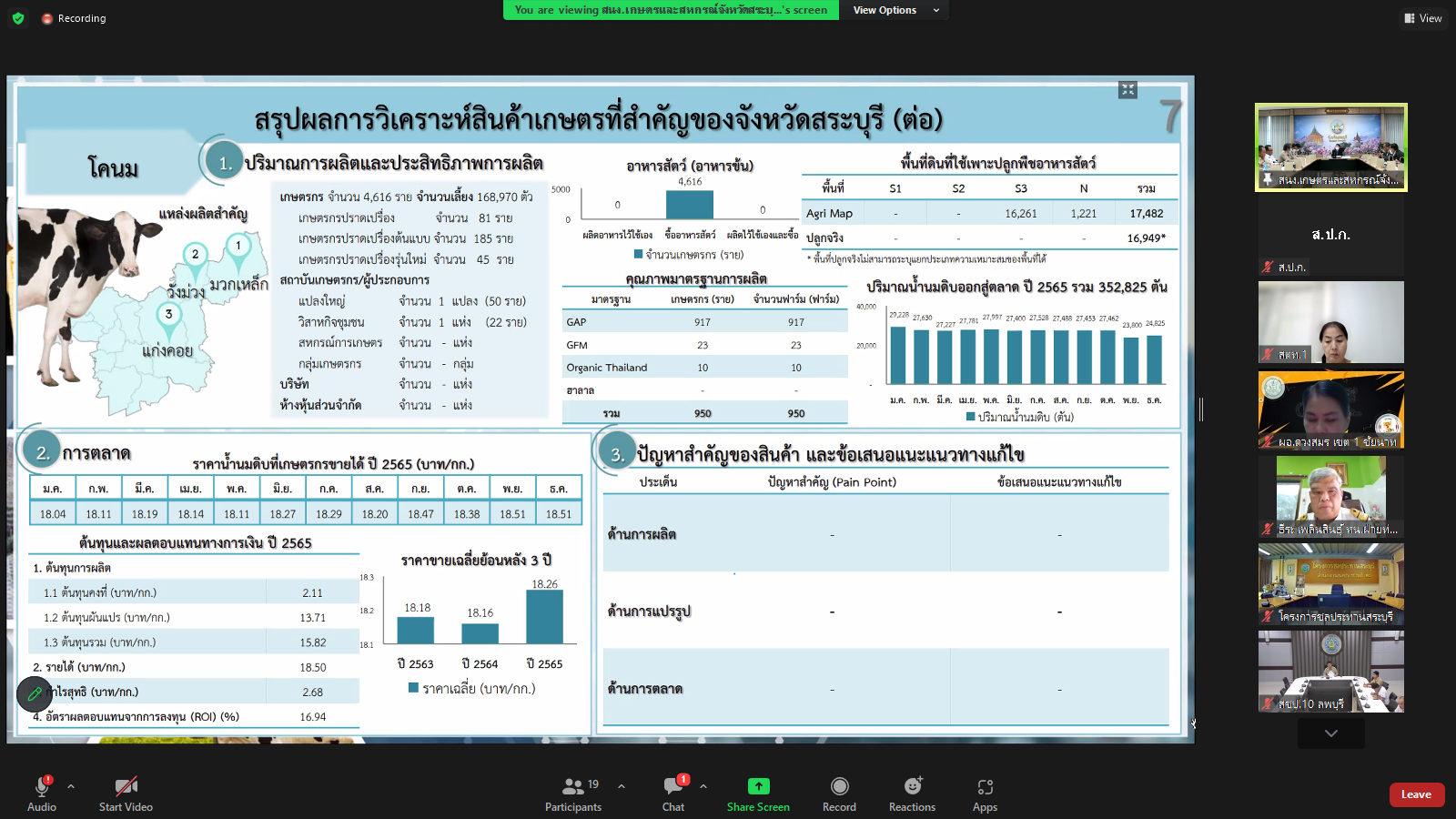Select the ผอ.ตรวจสมร เขต 1 ชัยนาท thumbnail
The height and width of the screenshot is (819, 1456).
[x=1331, y=409]
